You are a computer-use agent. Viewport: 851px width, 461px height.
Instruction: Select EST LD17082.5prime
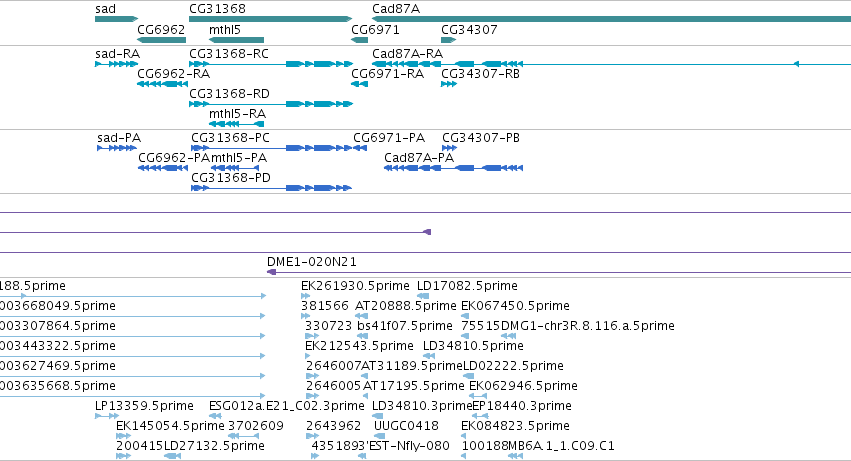coord(467,286)
